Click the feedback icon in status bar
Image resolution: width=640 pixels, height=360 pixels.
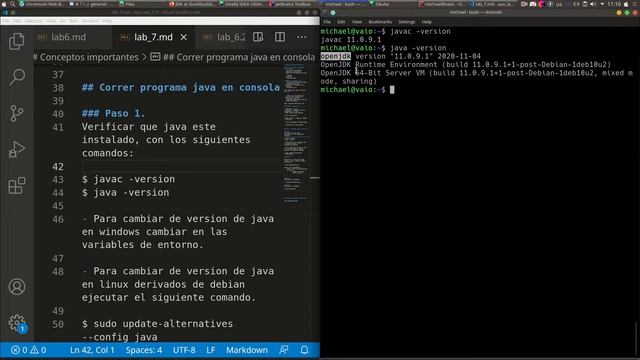pos(284,350)
